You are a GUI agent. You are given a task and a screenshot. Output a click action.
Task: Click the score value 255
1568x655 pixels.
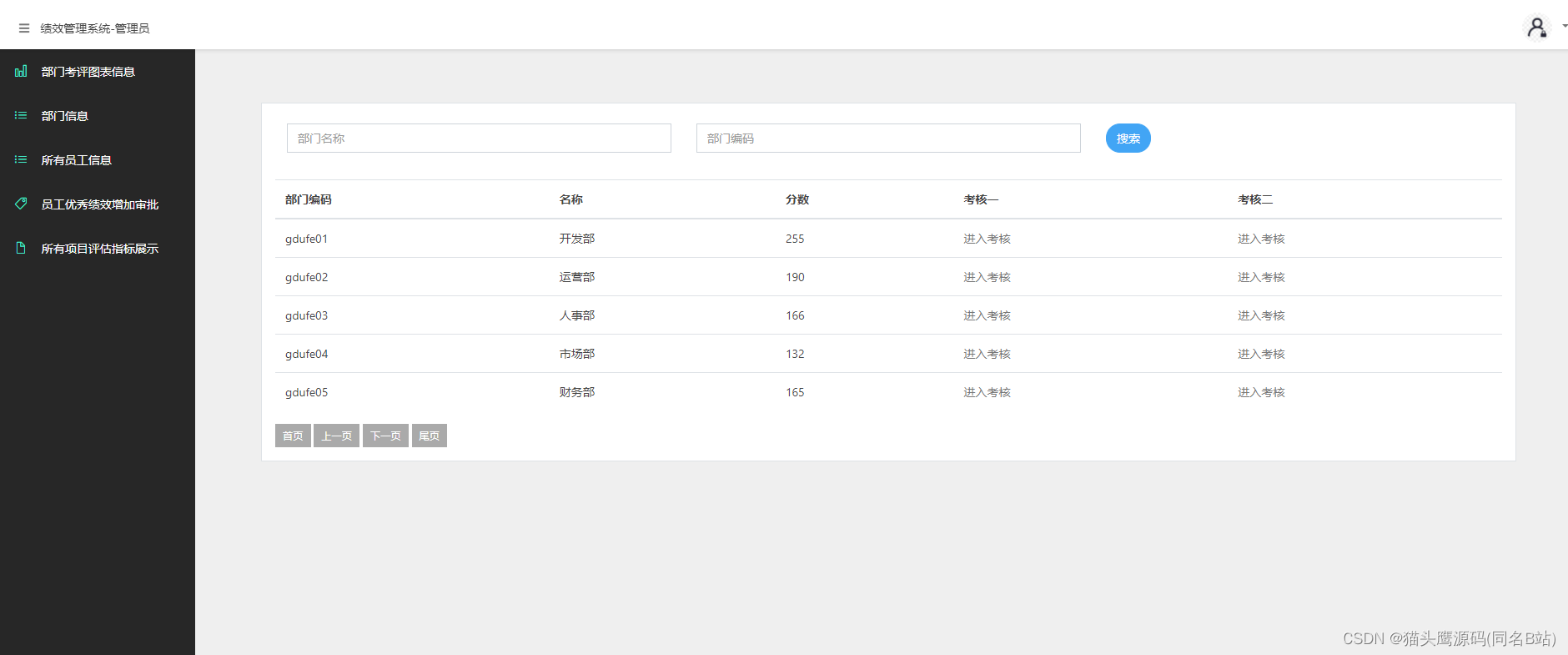coord(795,239)
